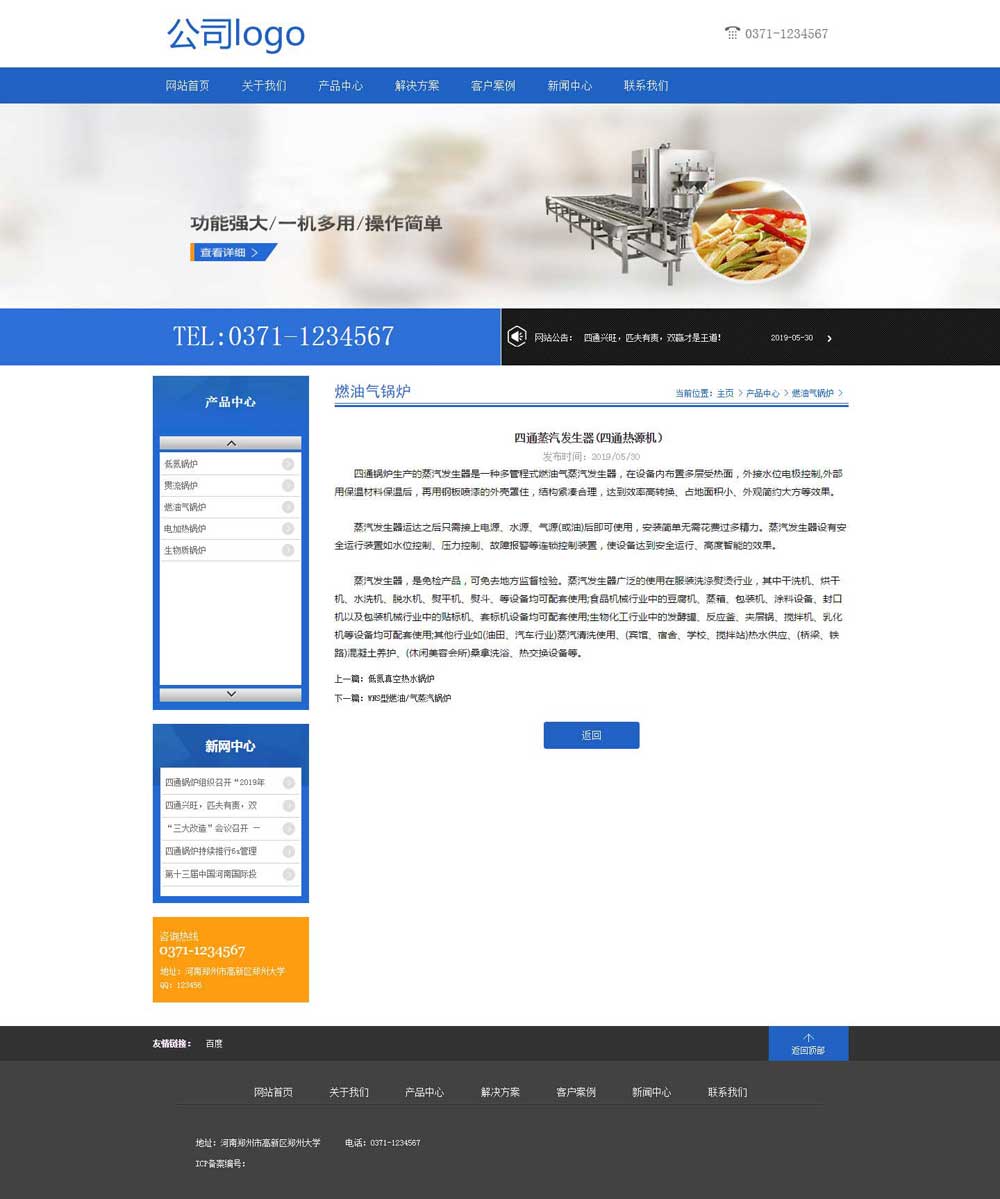This screenshot has width=1000, height=1199.
Task: Click 主页 in the breadcrumb trail
Action: (725, 394)
